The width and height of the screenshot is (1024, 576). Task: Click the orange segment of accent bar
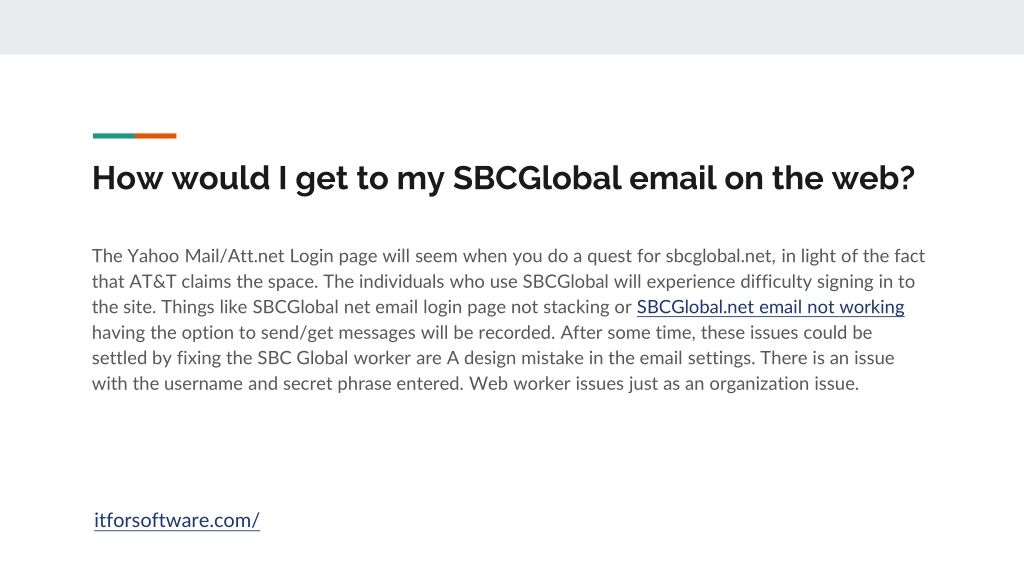coord(155,136)
